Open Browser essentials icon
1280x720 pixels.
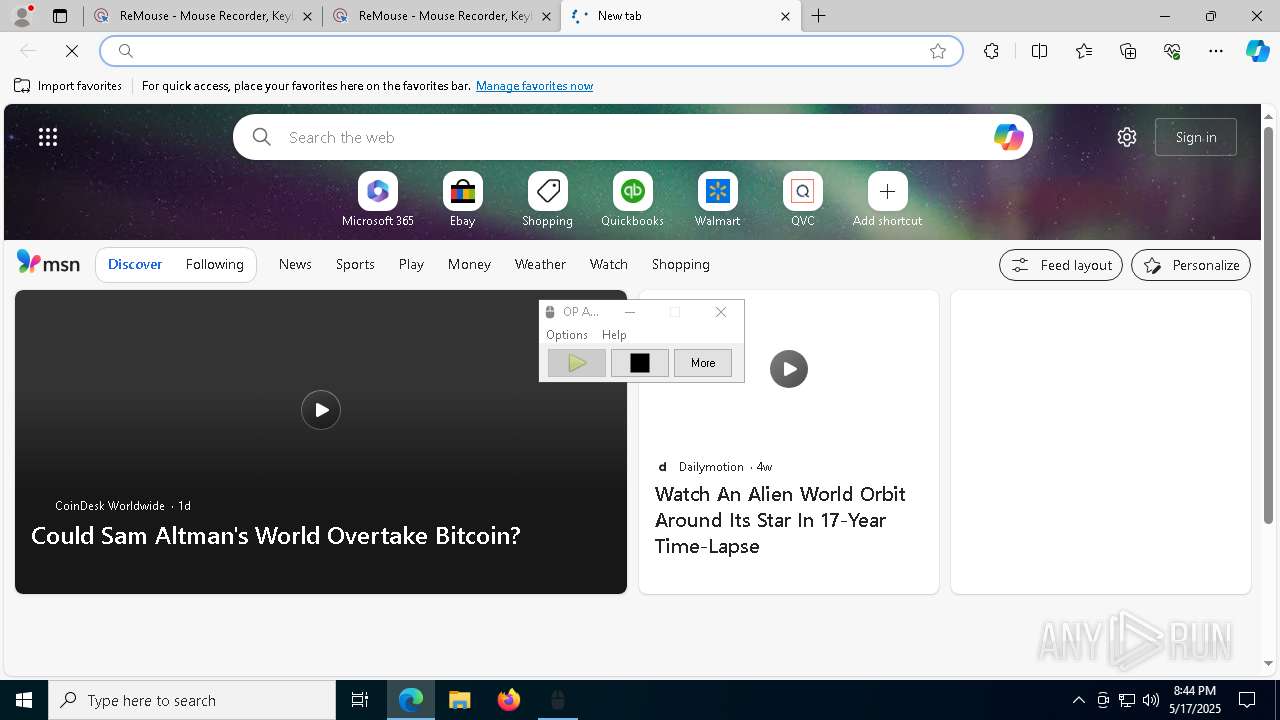(1172, 51)
